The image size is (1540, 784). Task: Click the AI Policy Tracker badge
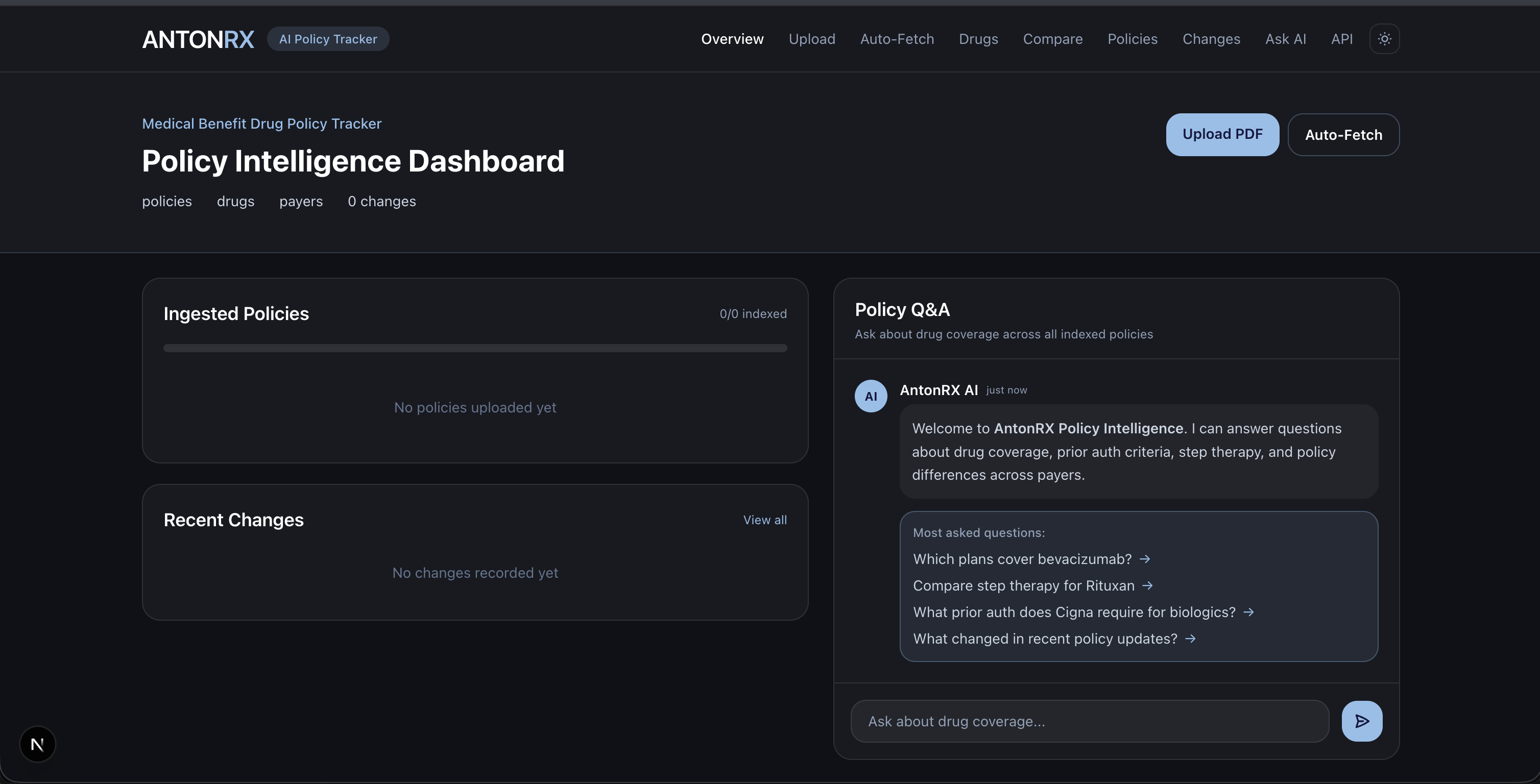(328, 39)
